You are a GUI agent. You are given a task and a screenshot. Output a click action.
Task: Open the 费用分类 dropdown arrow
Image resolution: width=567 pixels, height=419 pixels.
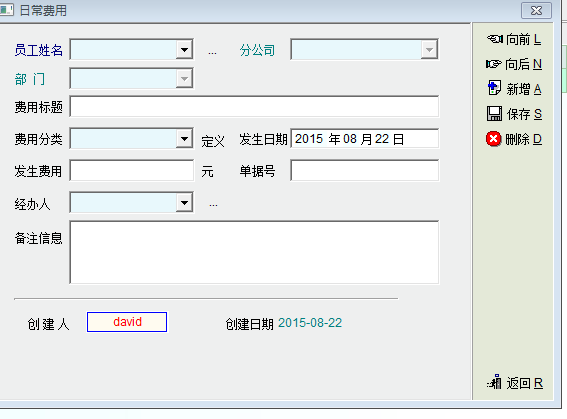[x=184, y=139]
